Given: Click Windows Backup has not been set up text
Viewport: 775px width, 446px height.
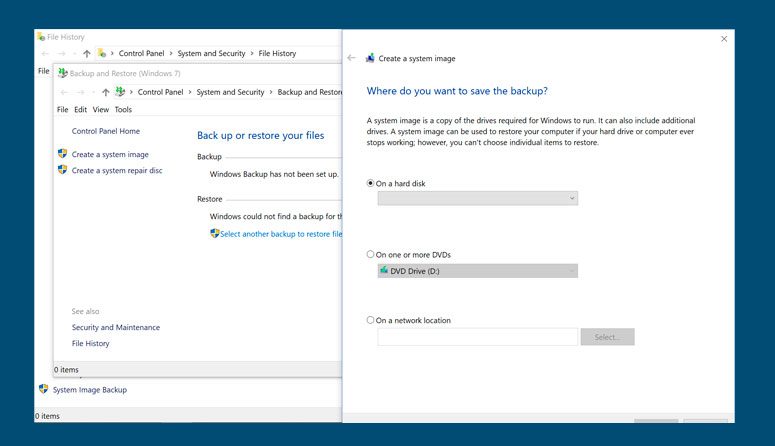Looking at the screenshot, I should coord(274,174).
